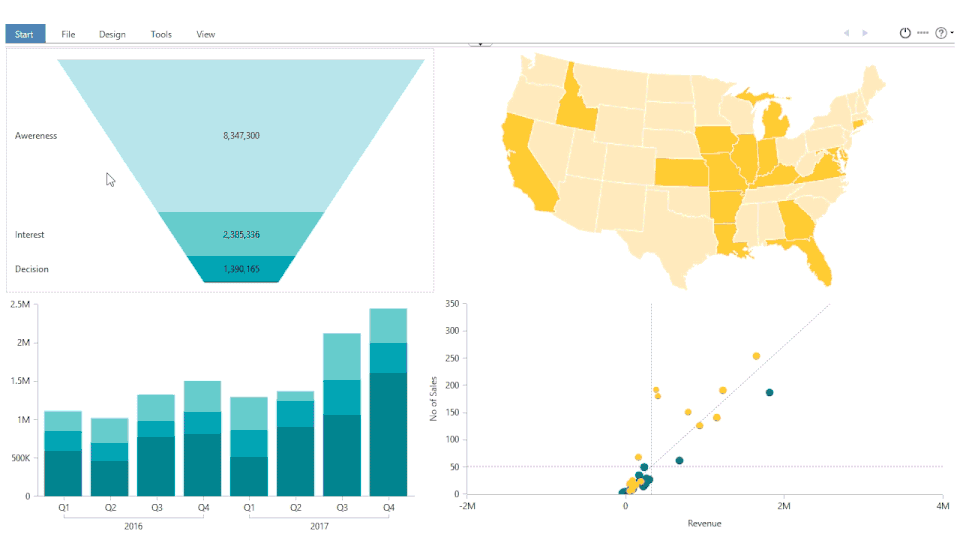Click the forward navigation arrow
This screenshot has height=540, width=960.
pos(865,33)
